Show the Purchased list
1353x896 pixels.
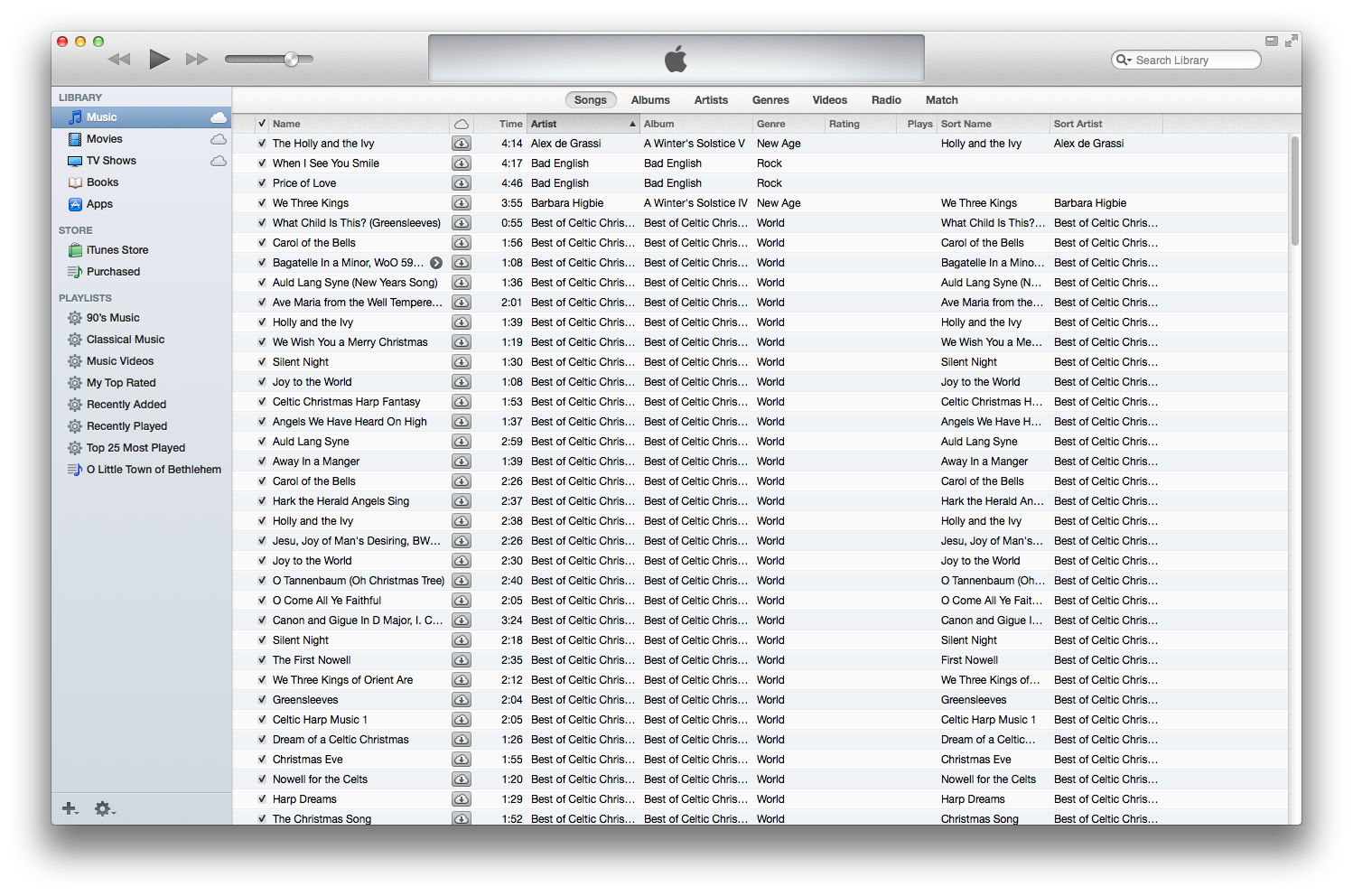tap(113, 272)
